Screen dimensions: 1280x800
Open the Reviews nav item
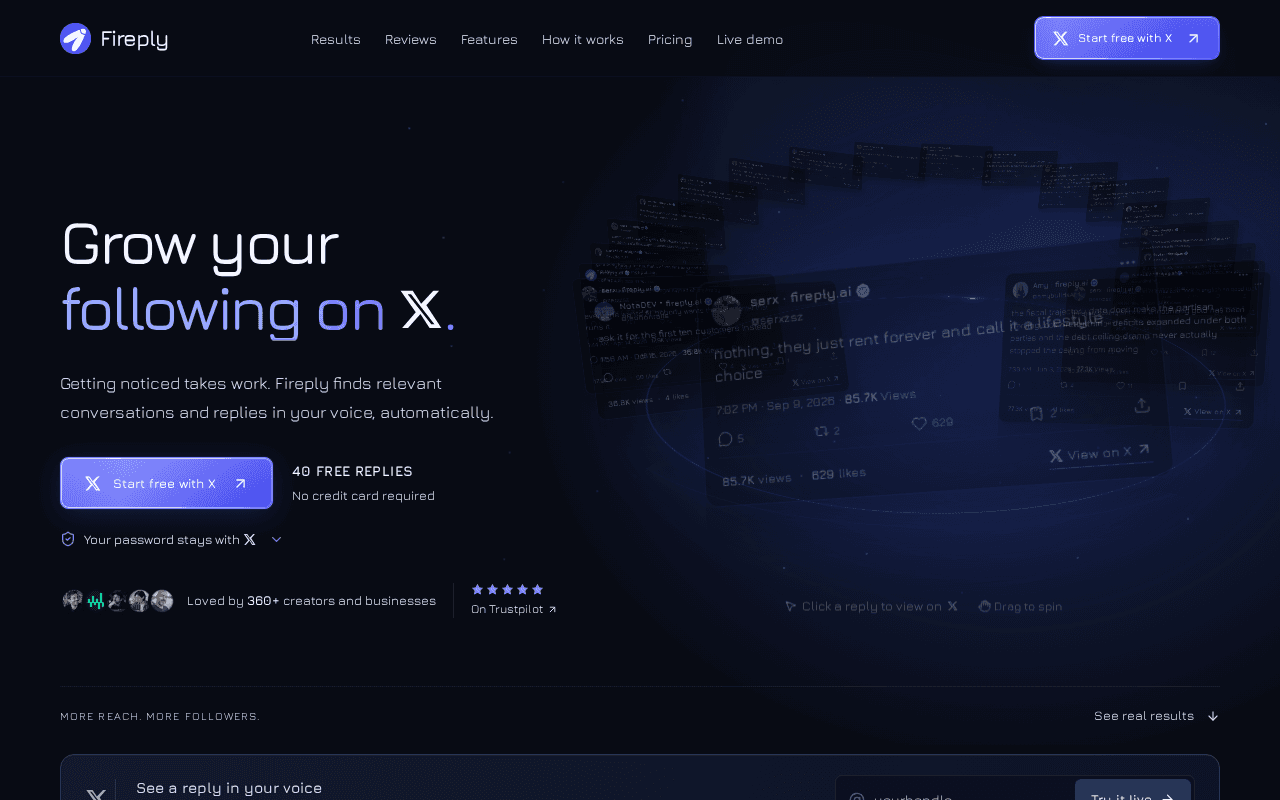[x=411, y=39]
